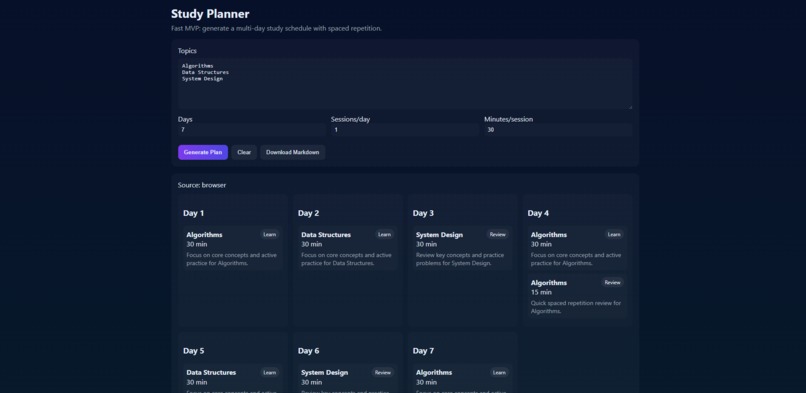Click System Design title in Day 6

pyautogui.click(x=324, y=372)
